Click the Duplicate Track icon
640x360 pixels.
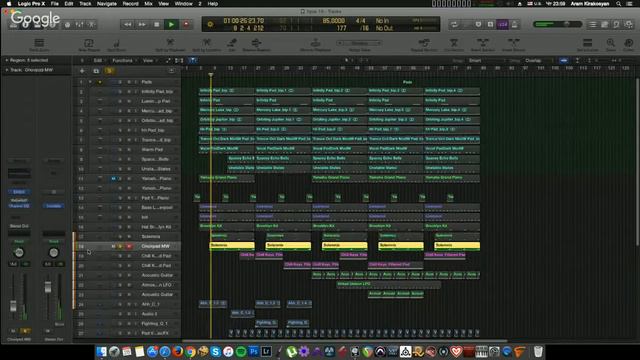click(96, 71)
